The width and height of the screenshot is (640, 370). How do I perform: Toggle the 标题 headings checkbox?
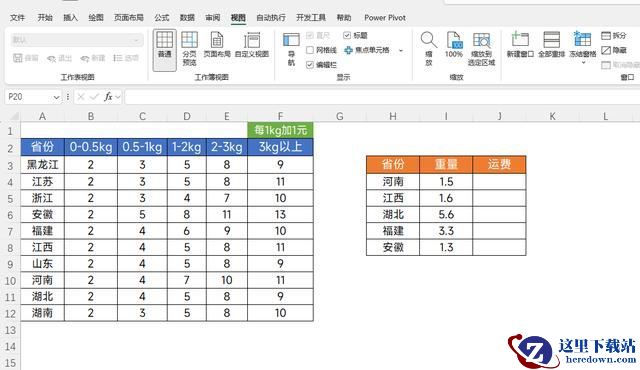[x=347, y=35]
